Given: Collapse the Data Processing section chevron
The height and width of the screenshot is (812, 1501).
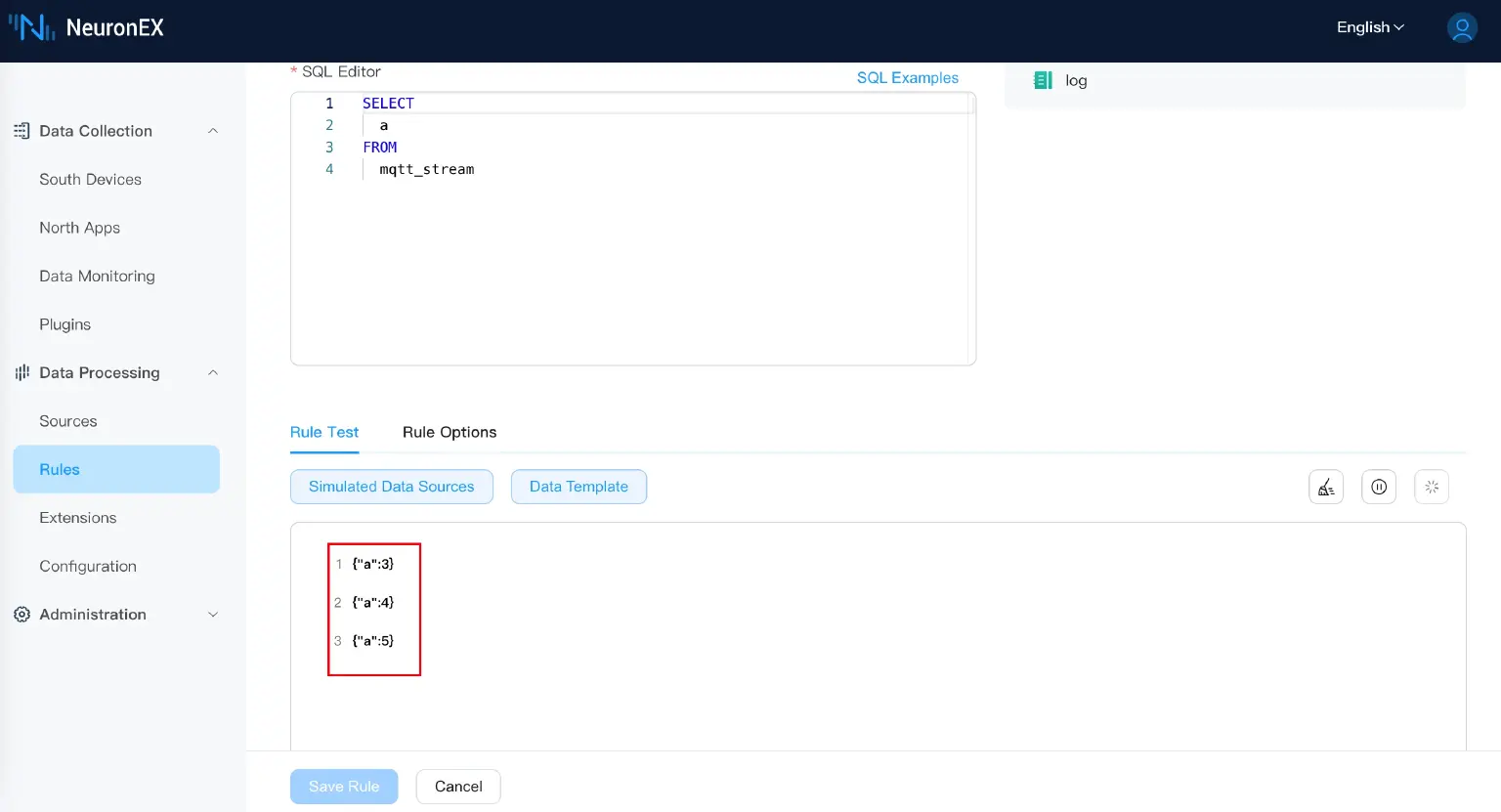Looking at the screenshot, I should (213, 372).
